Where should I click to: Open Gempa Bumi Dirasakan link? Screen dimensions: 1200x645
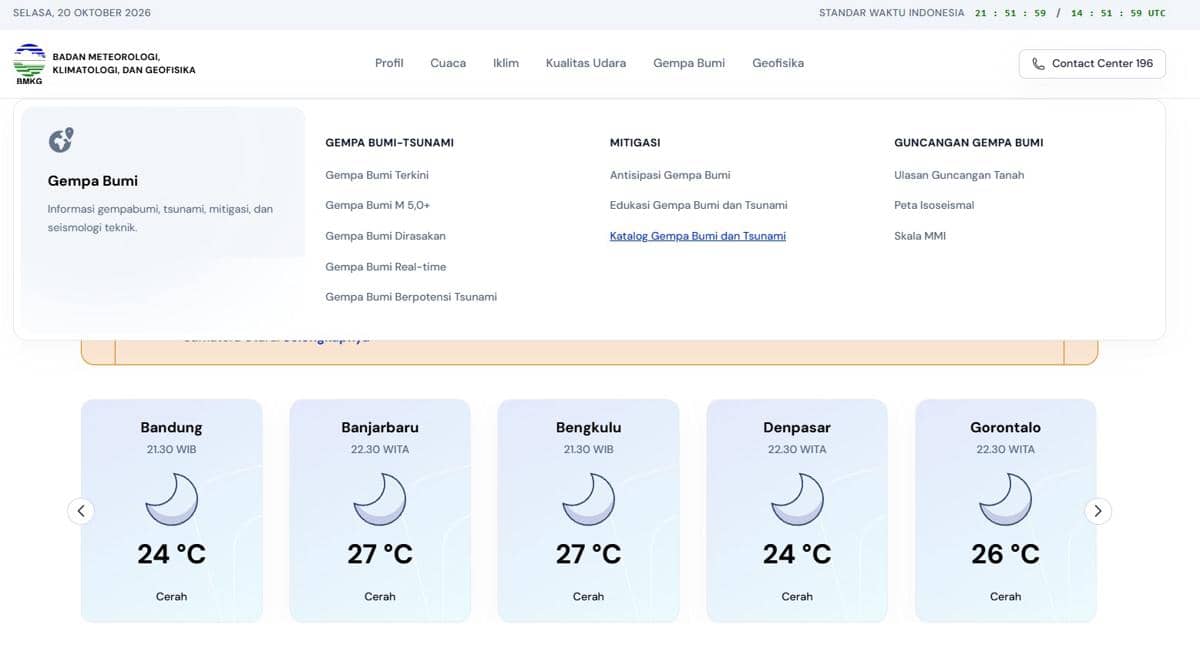point(386,236)
